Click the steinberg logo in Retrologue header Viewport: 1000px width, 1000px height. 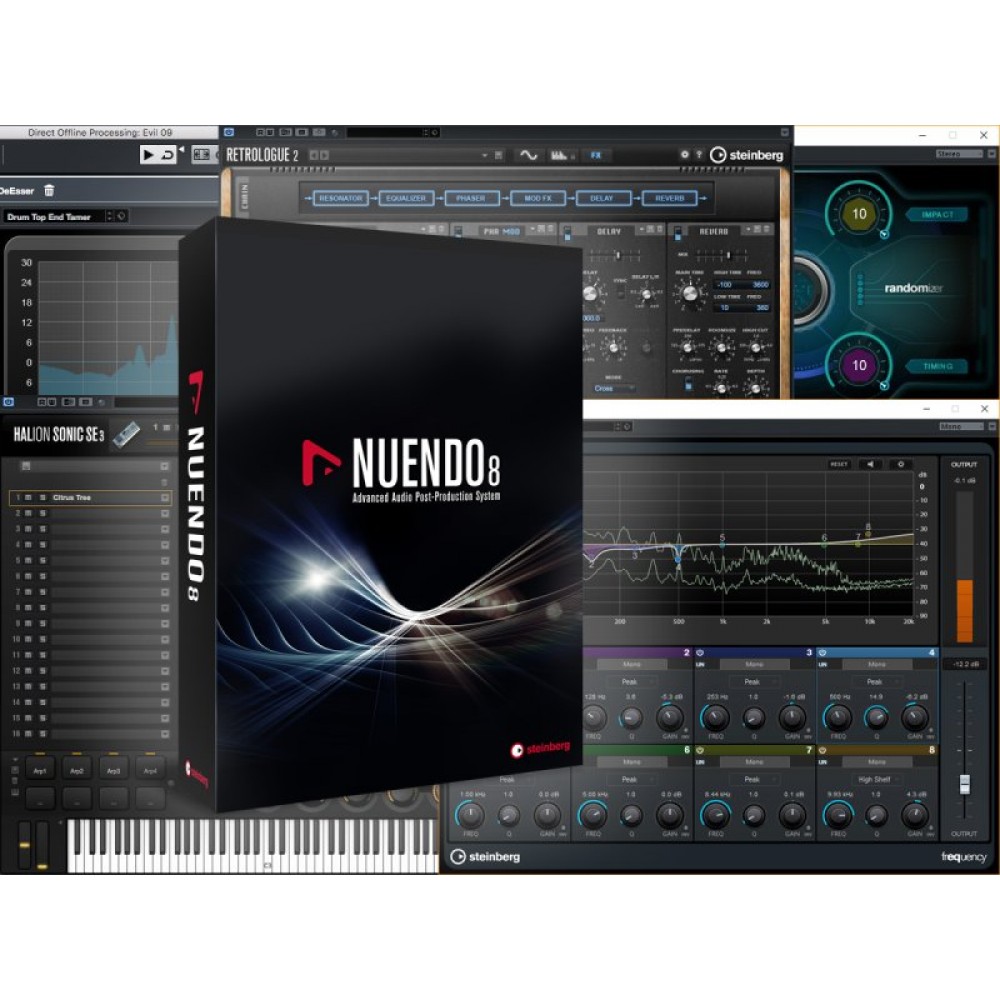(x=746, y=155)
